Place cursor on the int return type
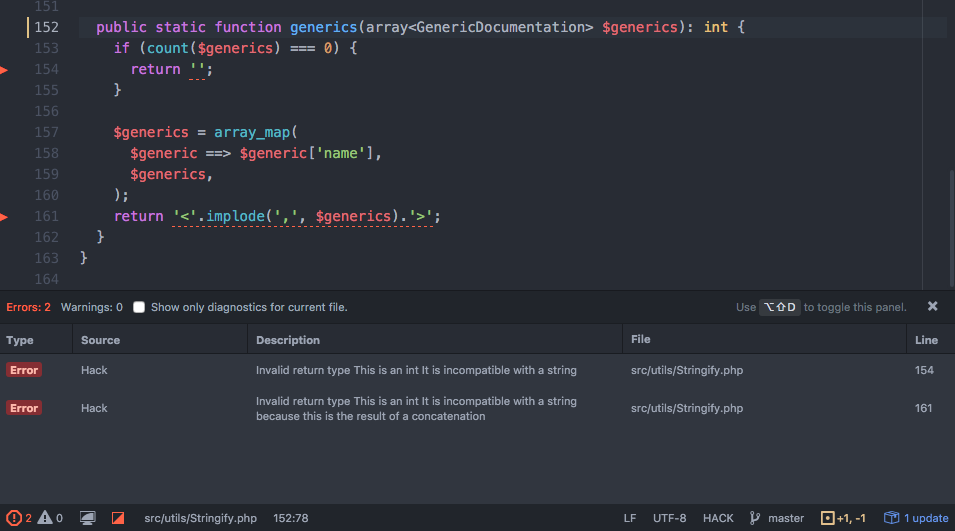Image resolution: width=955 pixels, height=531 pixels. 716,27
